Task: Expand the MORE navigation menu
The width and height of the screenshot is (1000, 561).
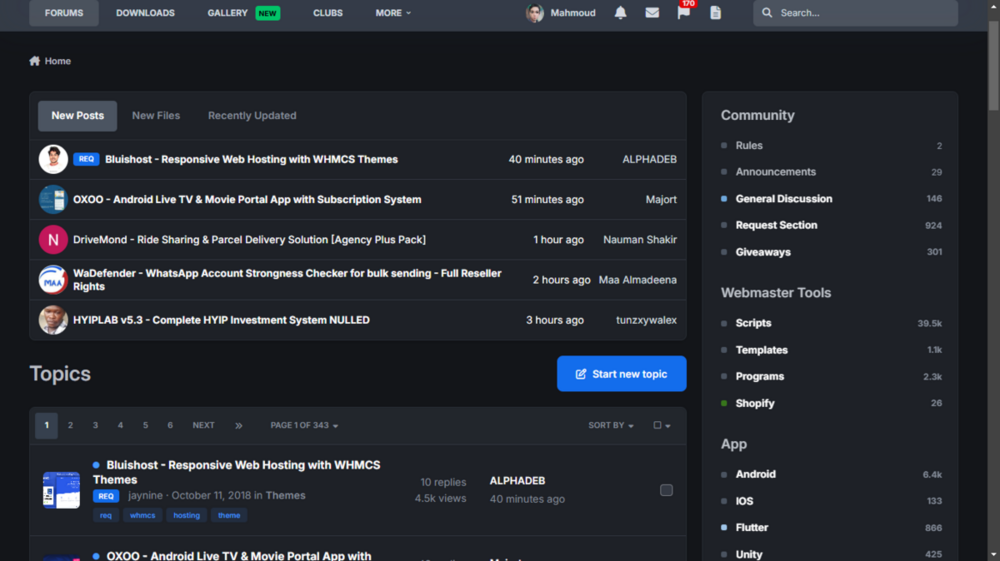Action: pyautogui.click(x=393, y=13)
